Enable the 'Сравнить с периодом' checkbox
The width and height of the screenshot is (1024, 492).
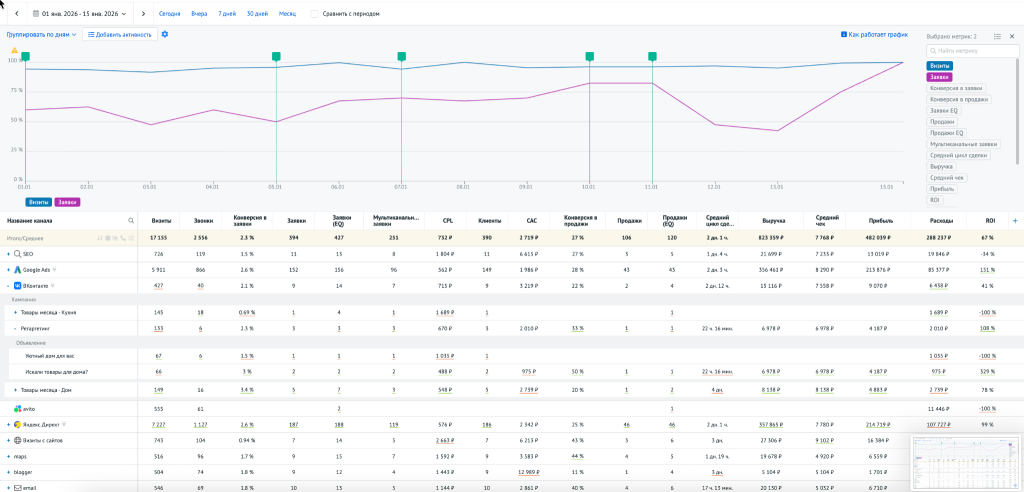(x=315, y=14)
